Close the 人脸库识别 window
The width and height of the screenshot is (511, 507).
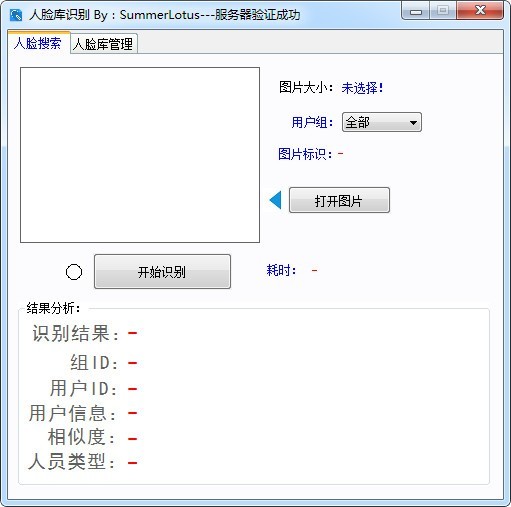tap(480, 11)
